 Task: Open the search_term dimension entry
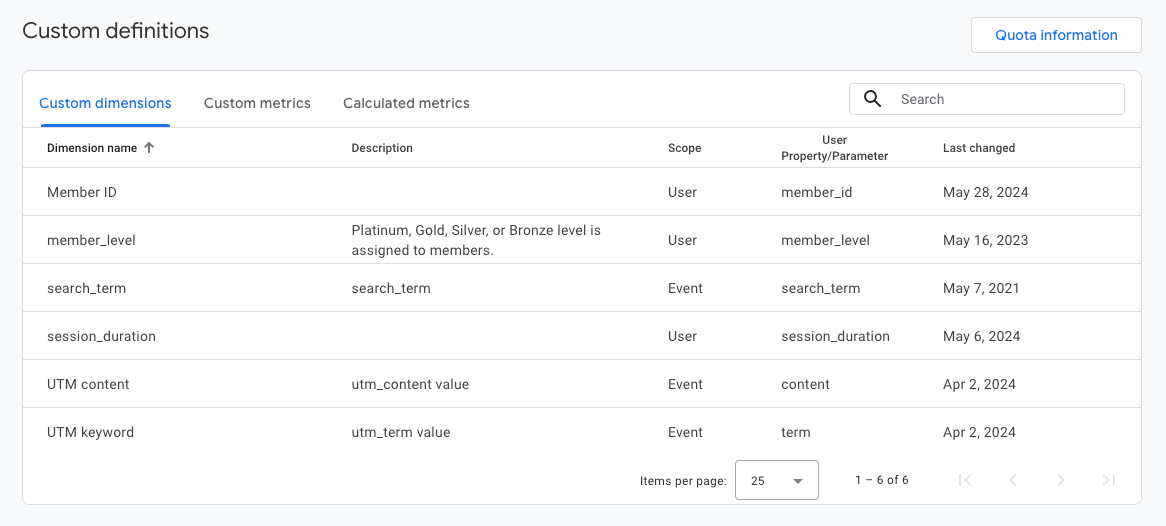86,288
